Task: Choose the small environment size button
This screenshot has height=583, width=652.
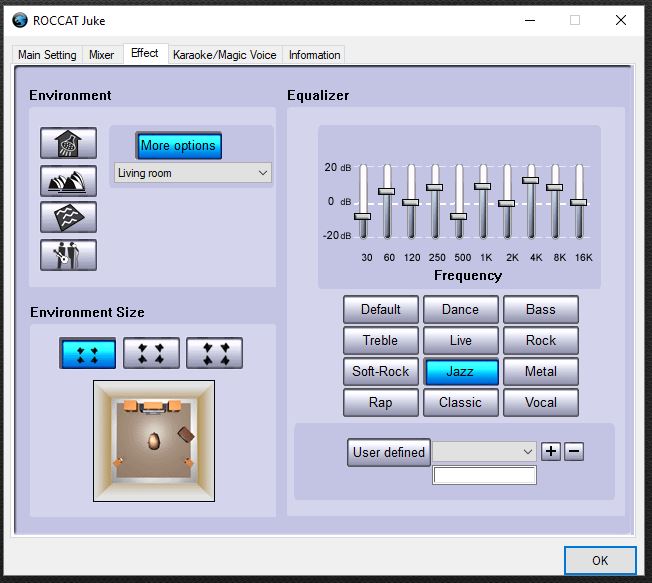Action: coord(88,353)
